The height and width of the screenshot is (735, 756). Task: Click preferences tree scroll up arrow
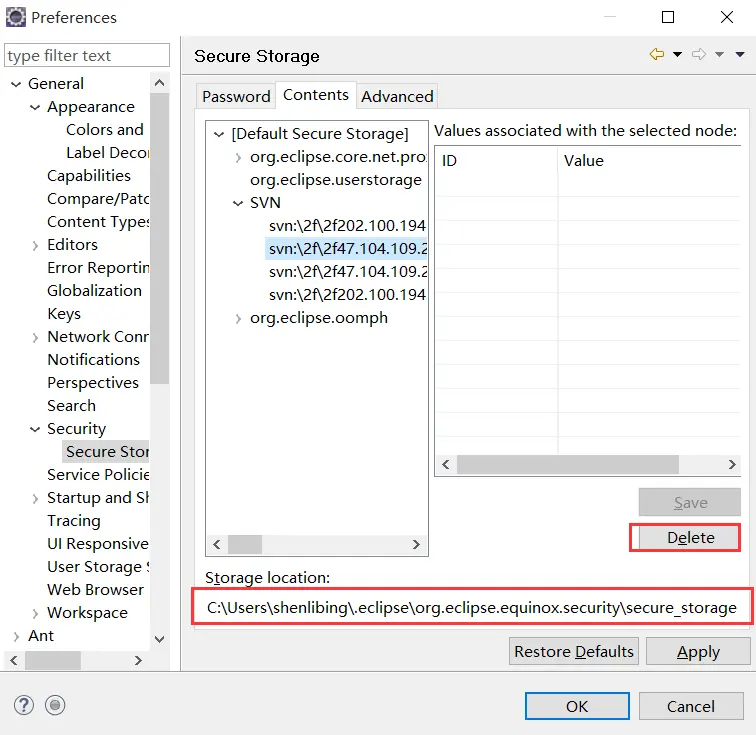pos(160,83)
